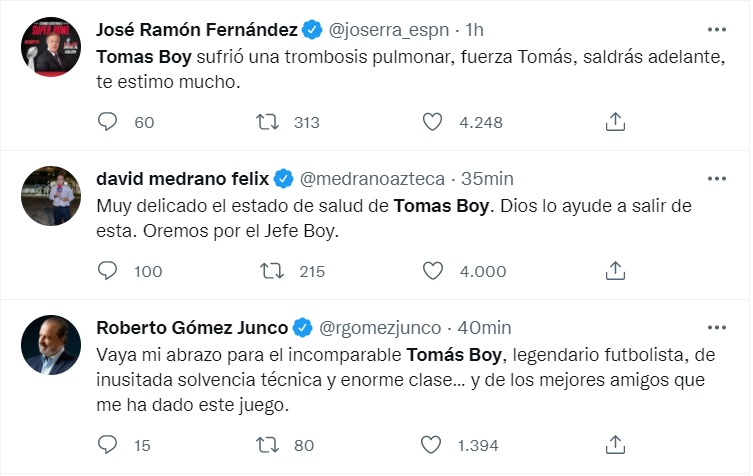
Task: Reply to Roberto Gómez Junco's tweet
Action: (107, 444)
